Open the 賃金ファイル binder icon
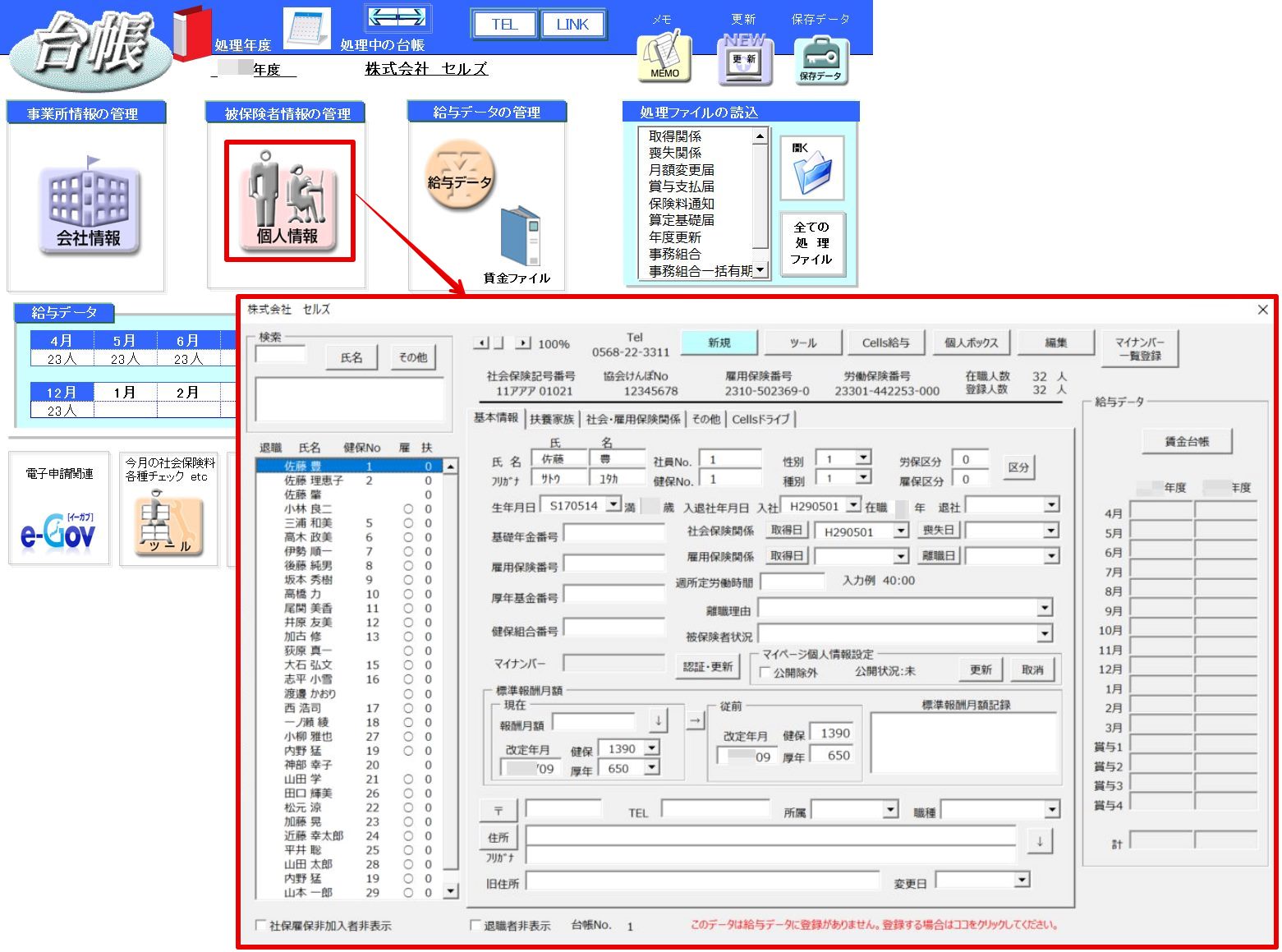 (521, 237)
